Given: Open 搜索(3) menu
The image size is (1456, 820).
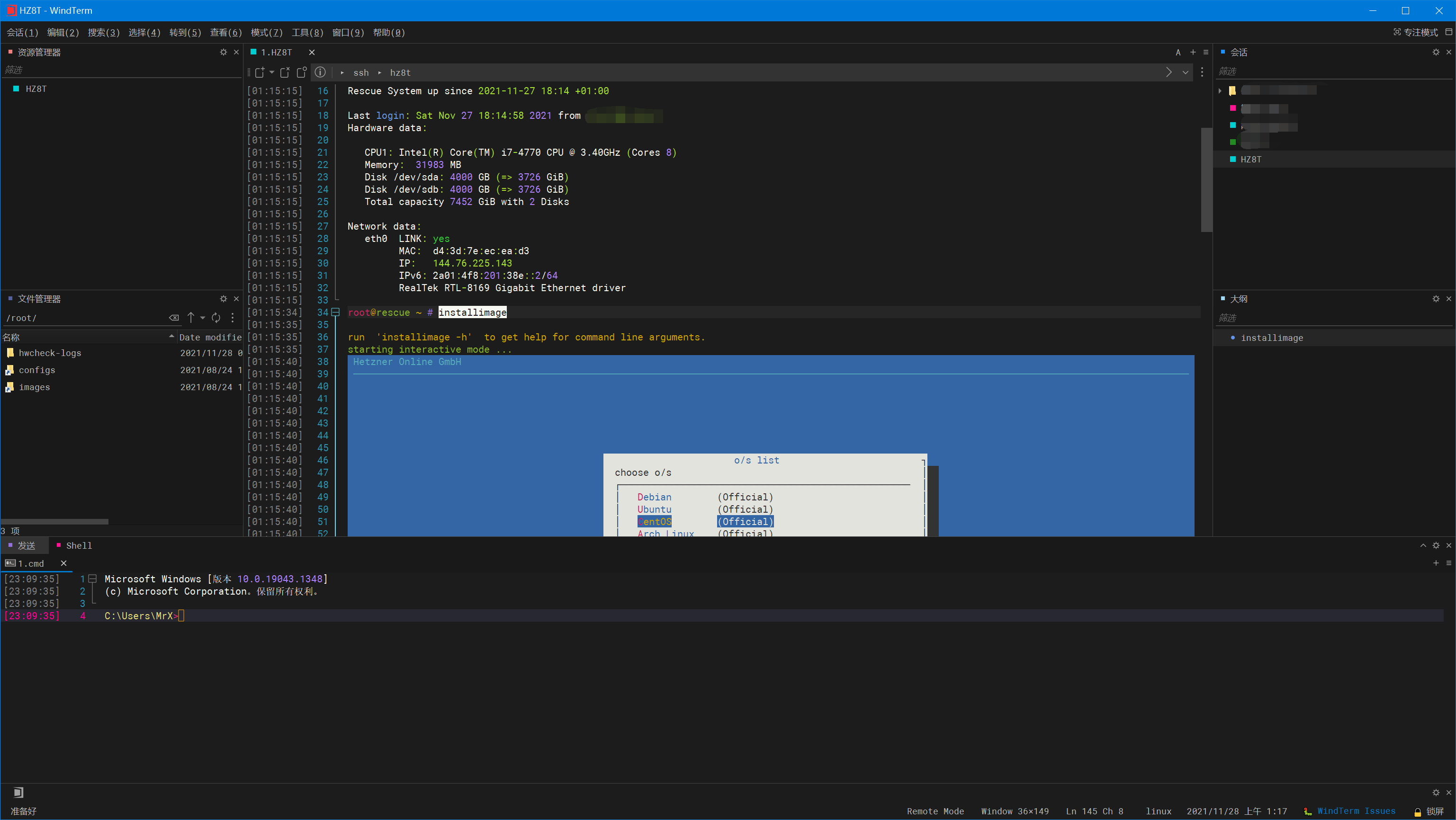Looking at the screenshot, I should pos(103,32).
